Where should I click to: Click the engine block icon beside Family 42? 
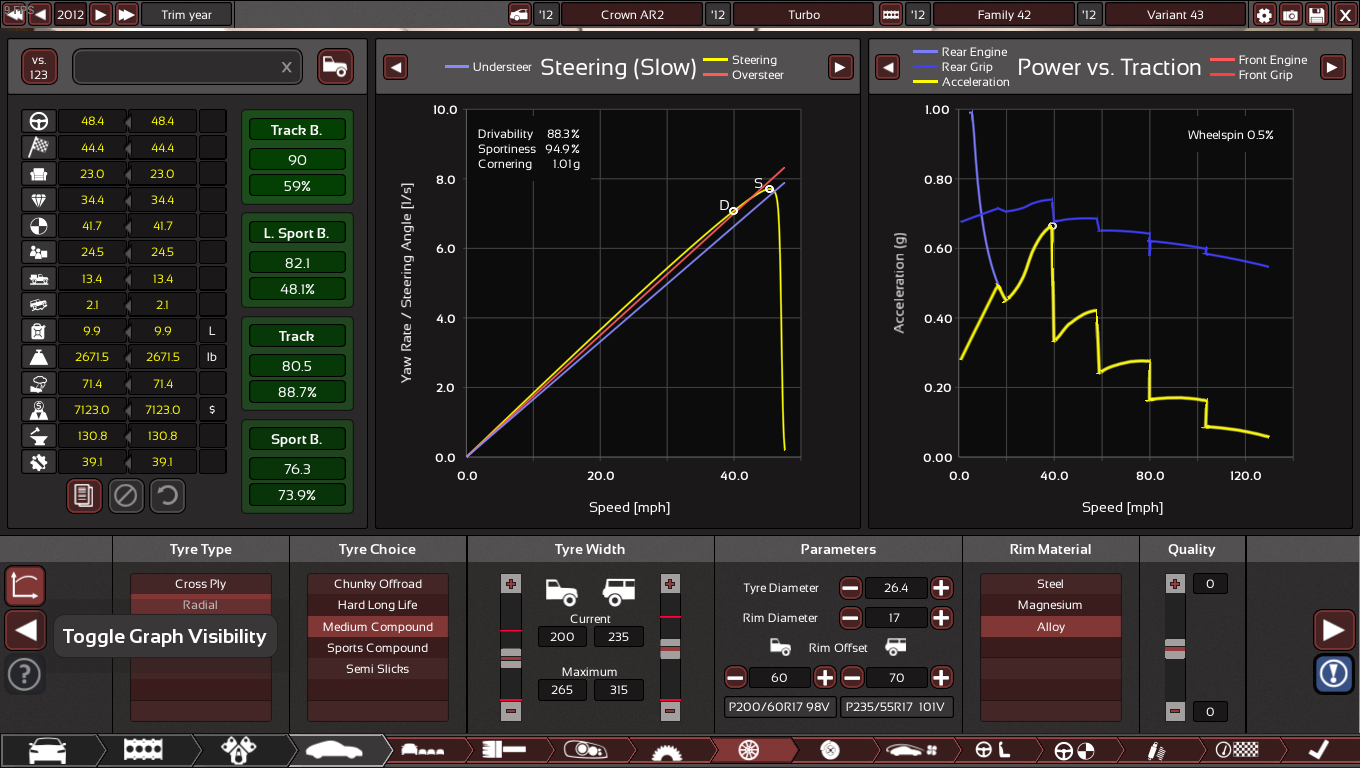click(891, 15)
